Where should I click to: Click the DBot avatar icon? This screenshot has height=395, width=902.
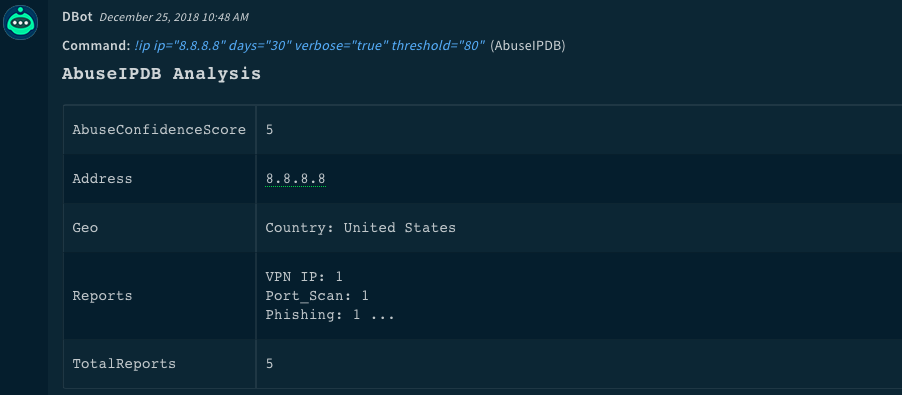(21, 22)
